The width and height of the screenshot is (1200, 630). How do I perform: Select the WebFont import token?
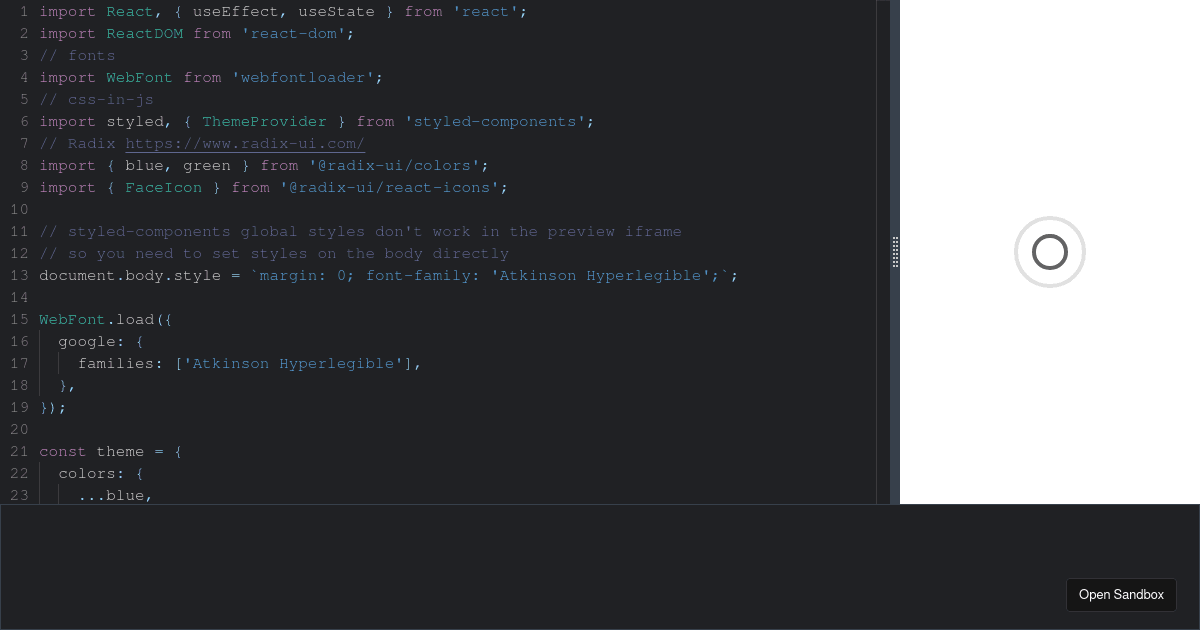[x=139, y=77]
